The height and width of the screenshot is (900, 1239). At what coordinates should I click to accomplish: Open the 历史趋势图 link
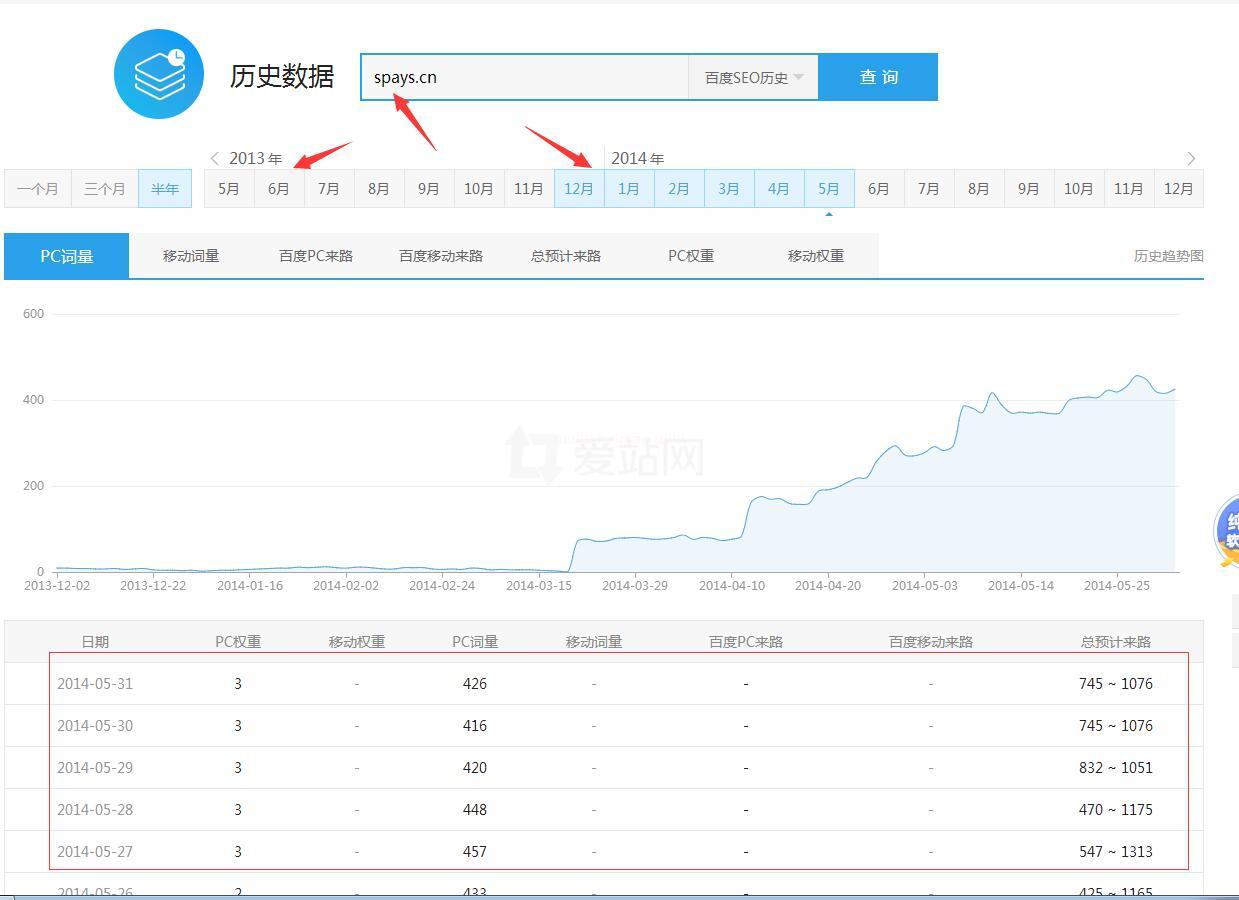[x=1168, y=256]
